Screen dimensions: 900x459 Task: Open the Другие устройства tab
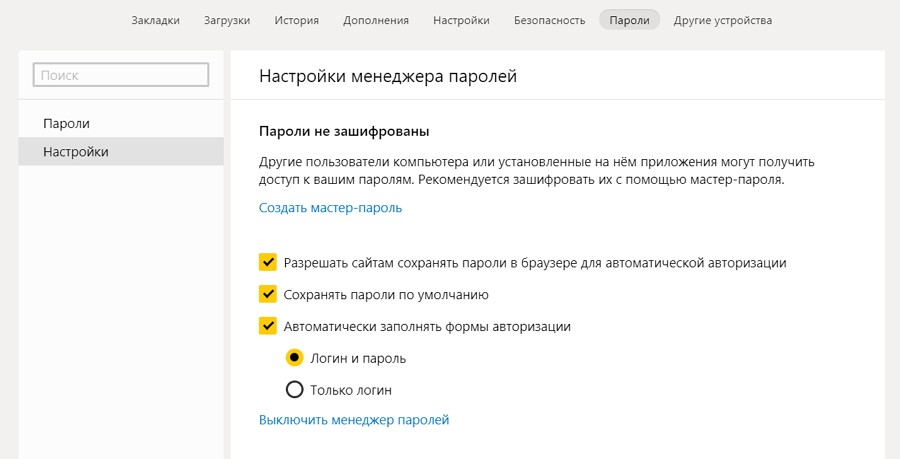coord(723,20)
